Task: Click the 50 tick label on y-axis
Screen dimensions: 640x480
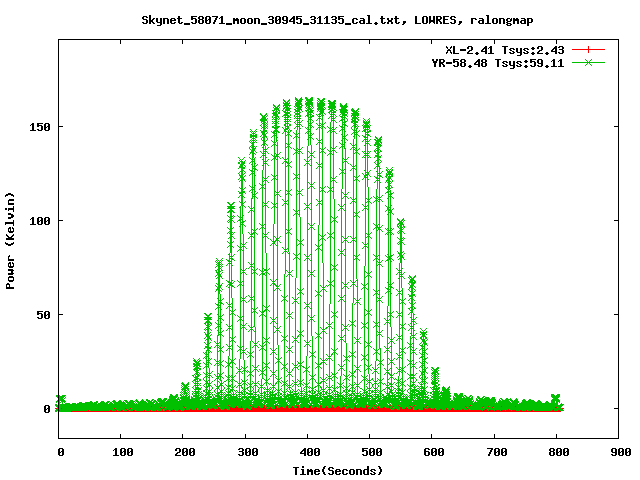Action: 43,315
